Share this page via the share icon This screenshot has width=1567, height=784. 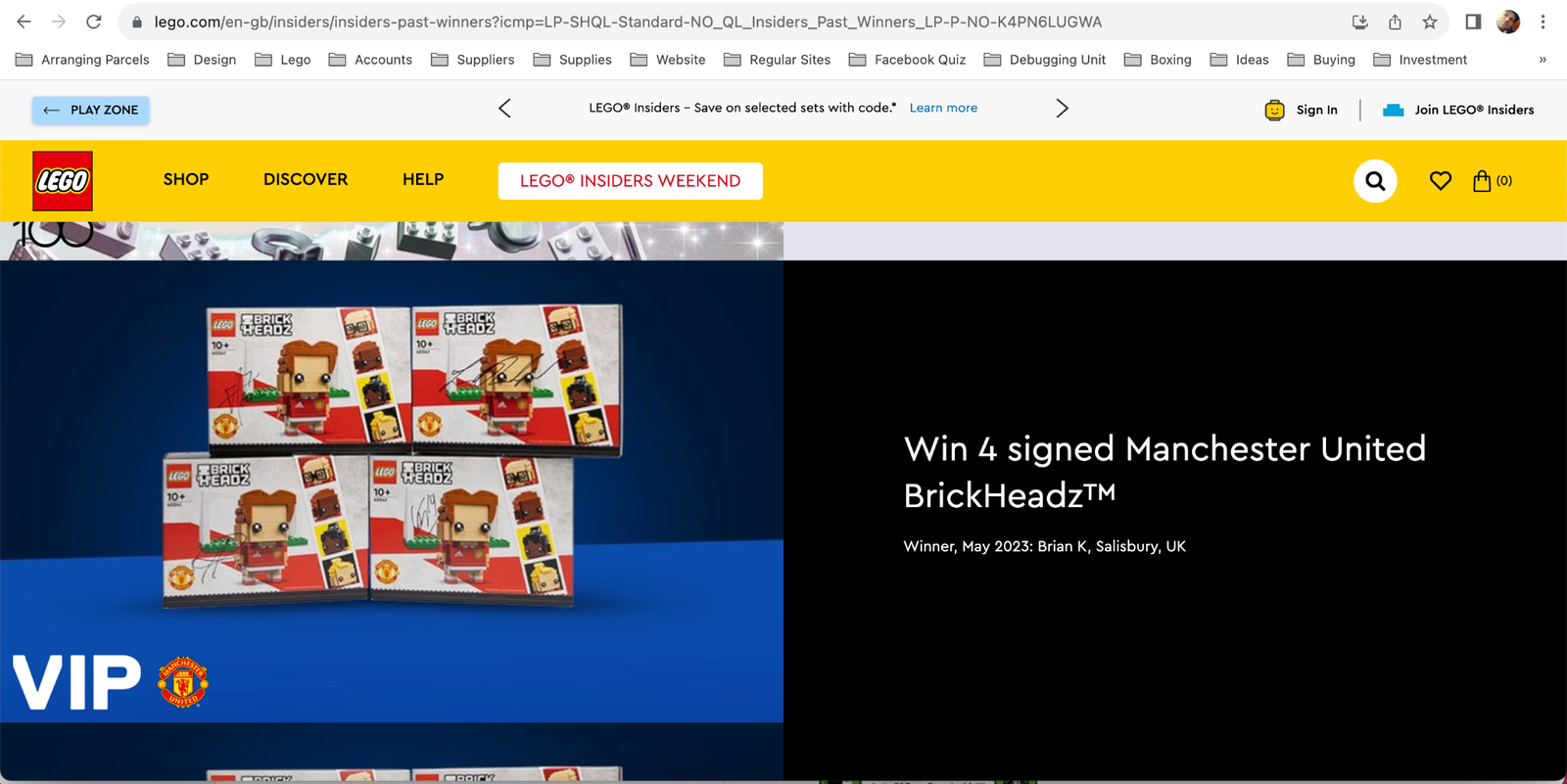pyautogui.click(x=1395, y=22)
